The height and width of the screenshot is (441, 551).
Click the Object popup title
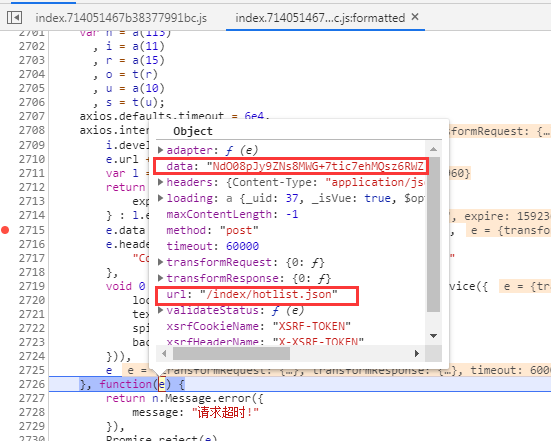coord(193,131)
